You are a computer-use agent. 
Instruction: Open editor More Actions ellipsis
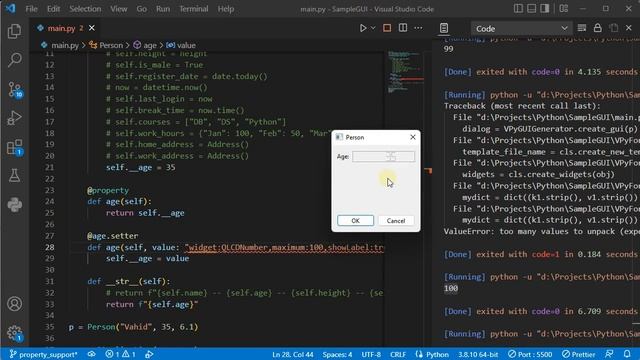(x=418, y=28)
